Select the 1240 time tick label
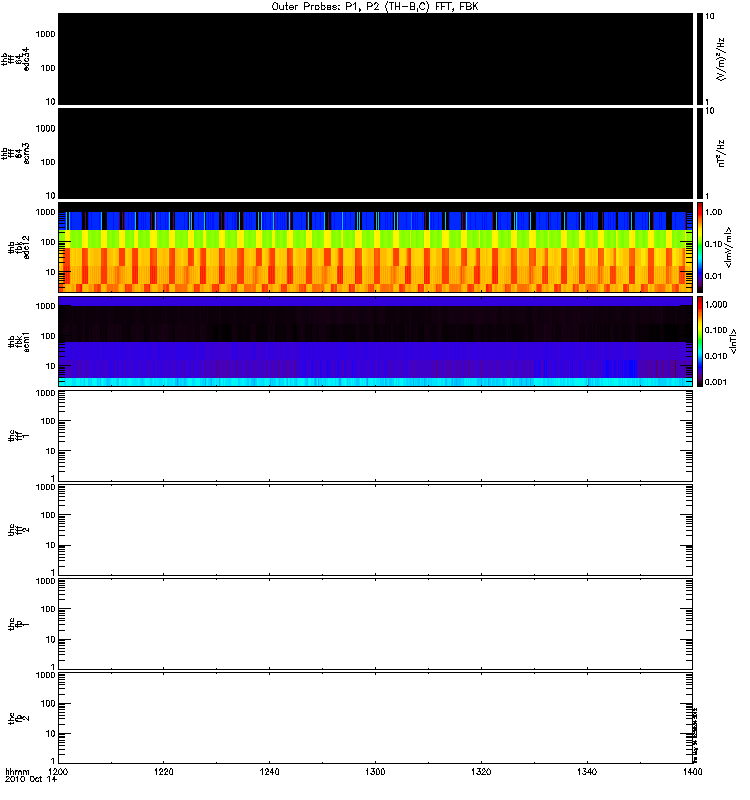This screenshot has width=750, height=800. coord(269,771)
